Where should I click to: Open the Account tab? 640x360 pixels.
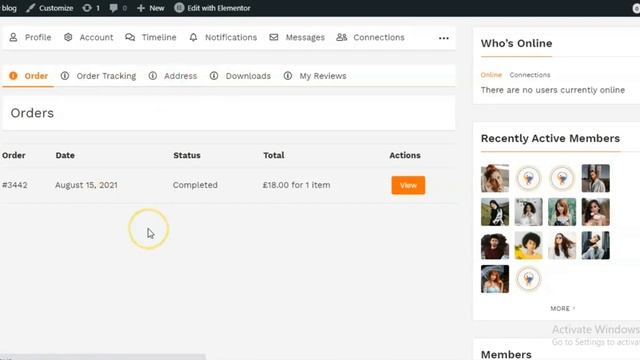[89, 37]
